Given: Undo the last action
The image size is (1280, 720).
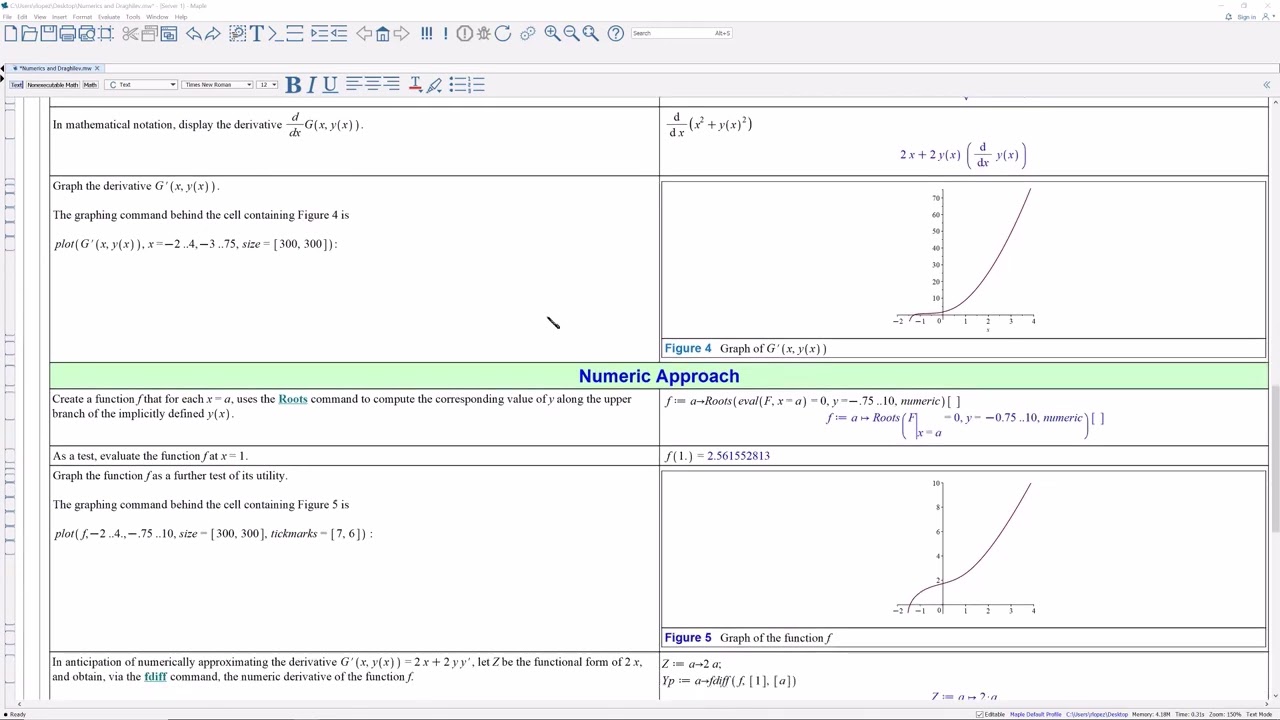Looking at the screenshot, I should point(194,34).
